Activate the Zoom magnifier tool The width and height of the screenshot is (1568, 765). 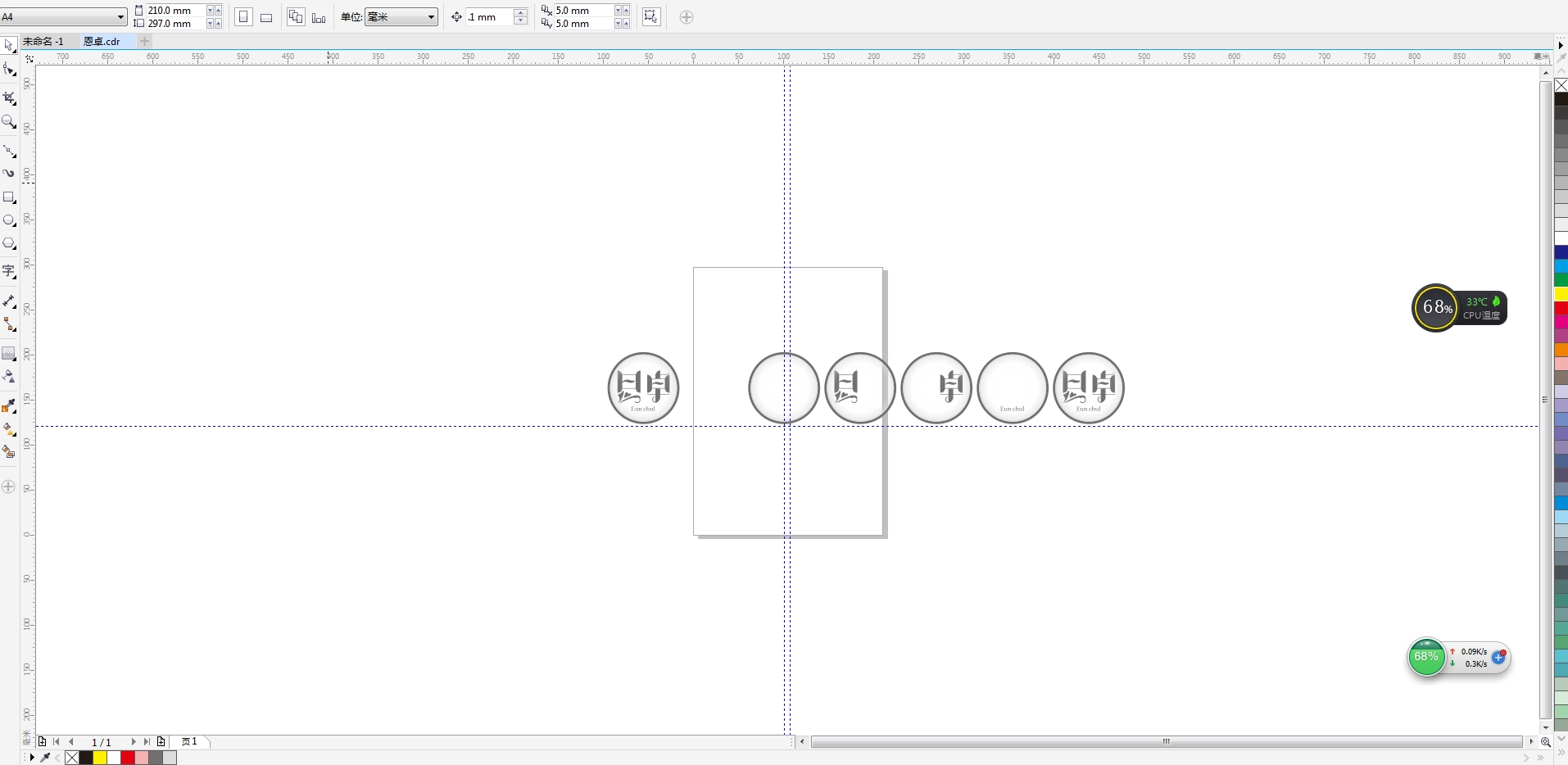(x=9, y=122)
